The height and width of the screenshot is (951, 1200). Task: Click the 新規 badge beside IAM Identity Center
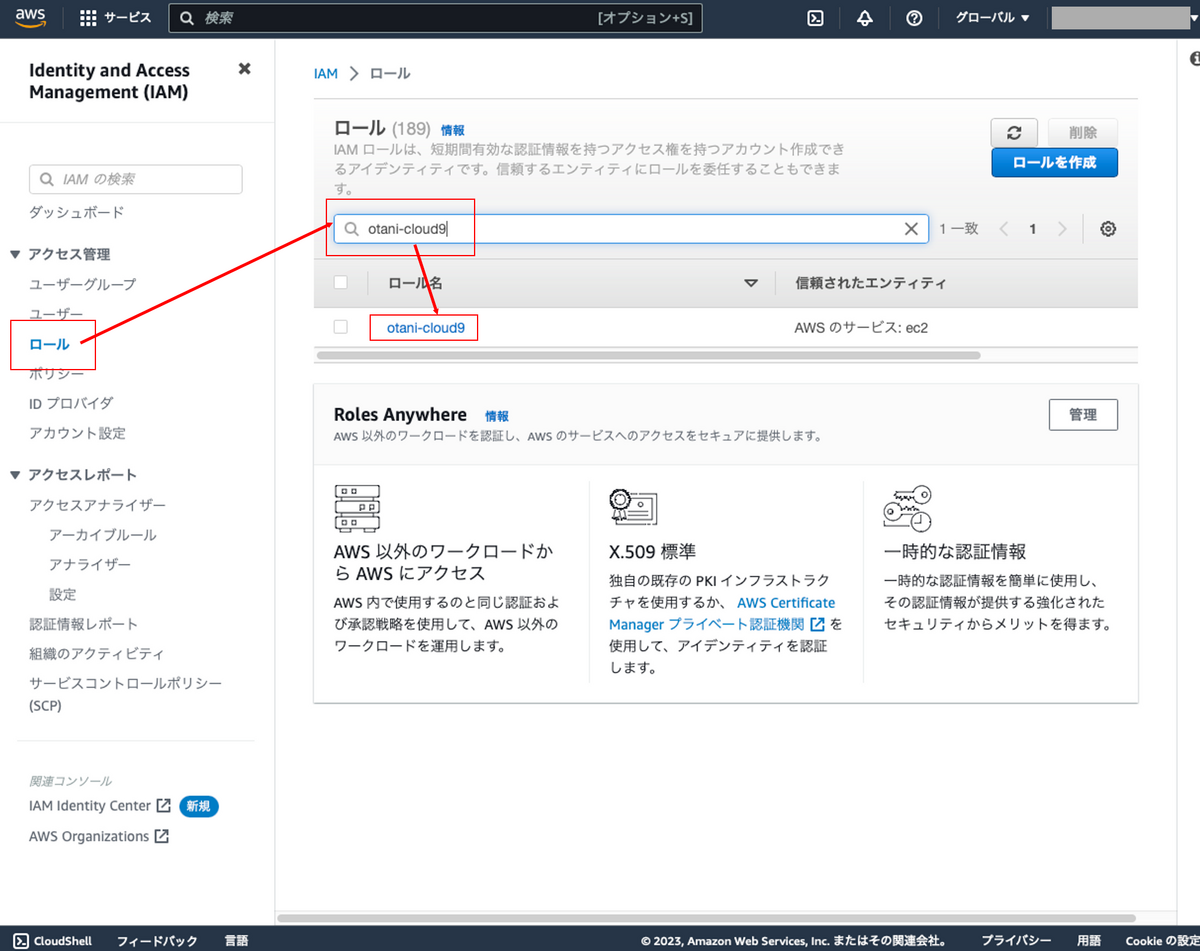point(199,806)
